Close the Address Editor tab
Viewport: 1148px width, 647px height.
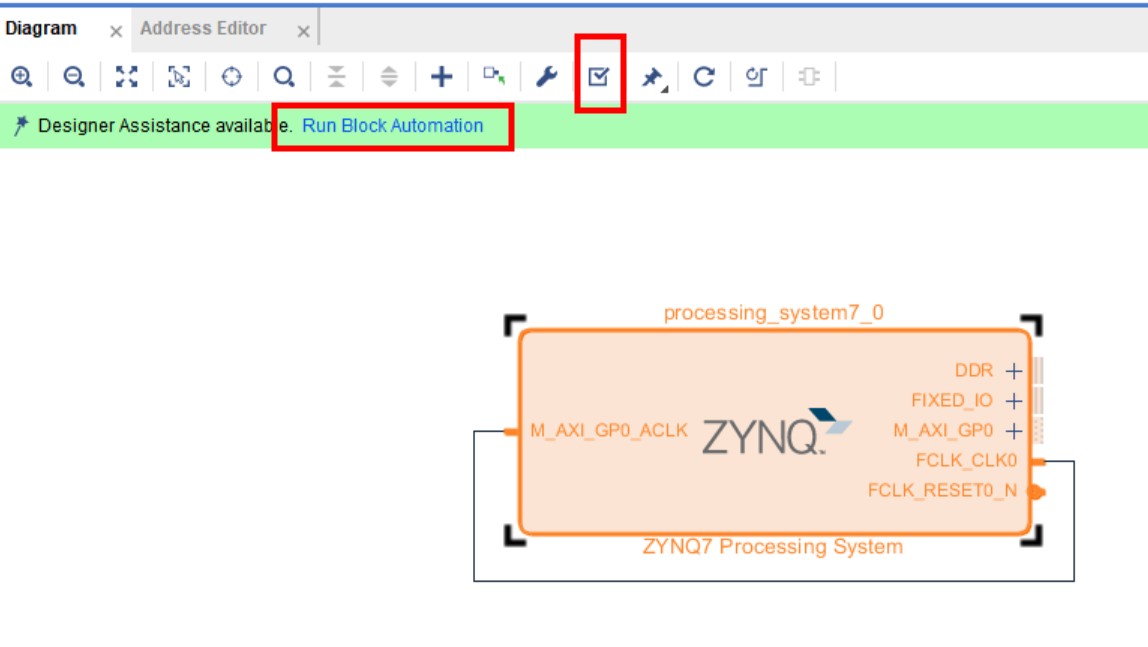pyautogui.click(x=303, y=31)
